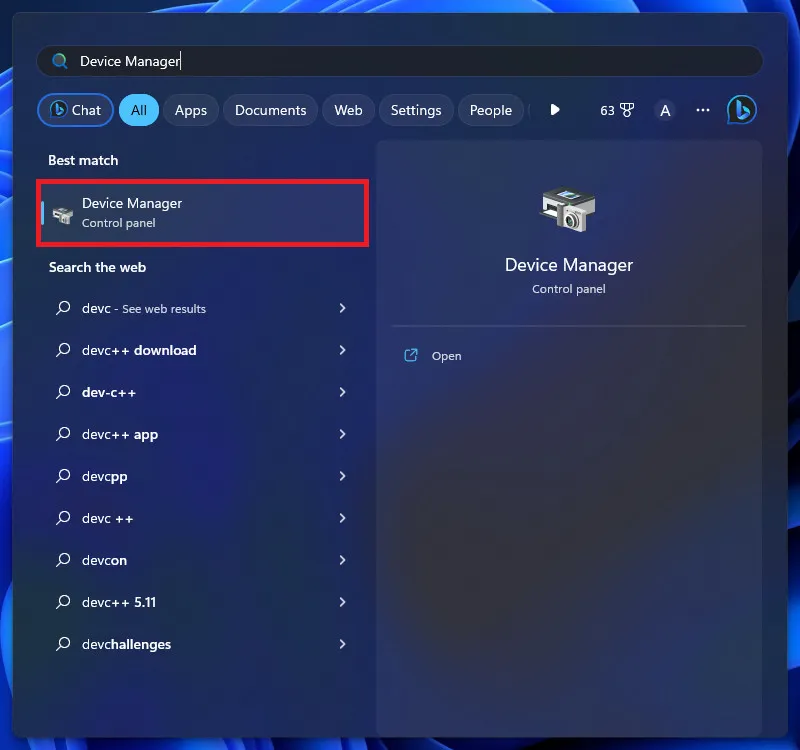Click the search icon beside devcon

pos(63,560)
